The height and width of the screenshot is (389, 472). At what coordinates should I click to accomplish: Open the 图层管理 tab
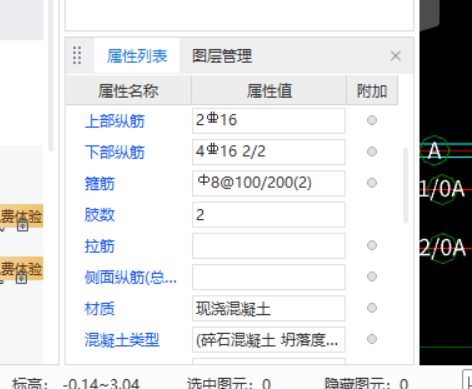click(x=222, y=56)
